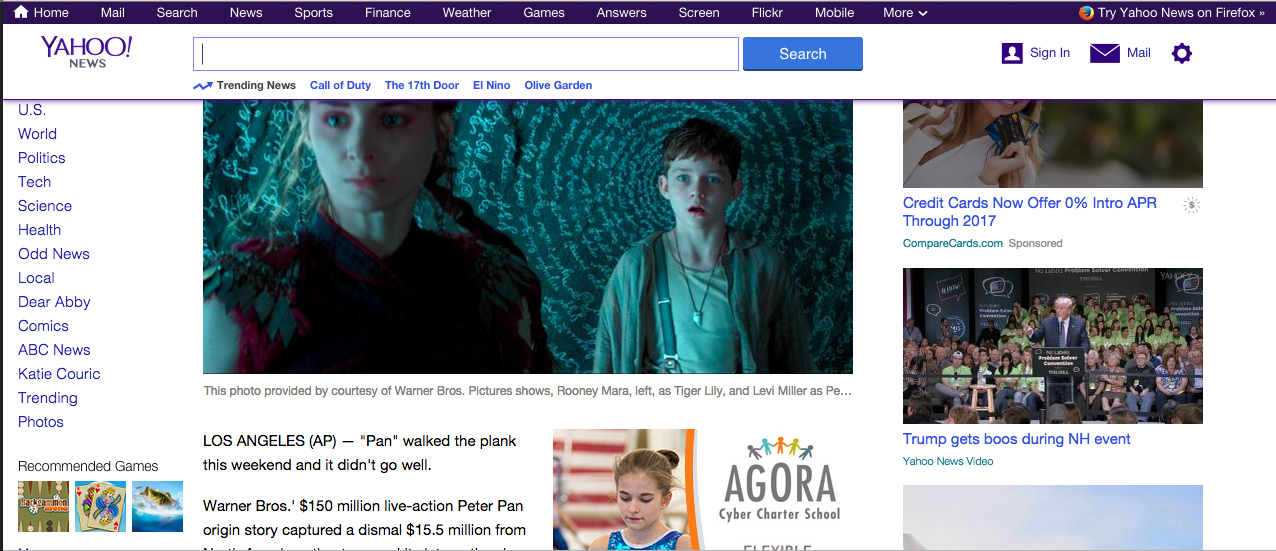1276x551 pixels.
Task: Open Mobile in the top navigation bar
Action: [834, 13]
